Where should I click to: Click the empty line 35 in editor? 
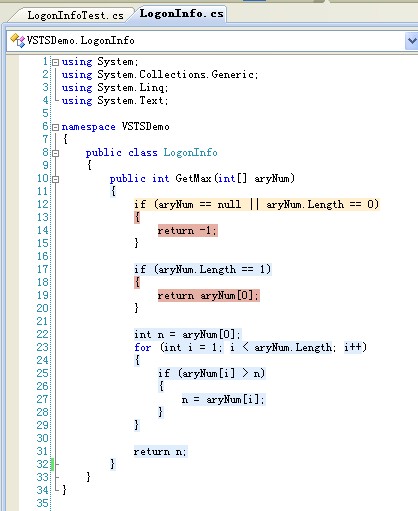[x=233, y=503]
